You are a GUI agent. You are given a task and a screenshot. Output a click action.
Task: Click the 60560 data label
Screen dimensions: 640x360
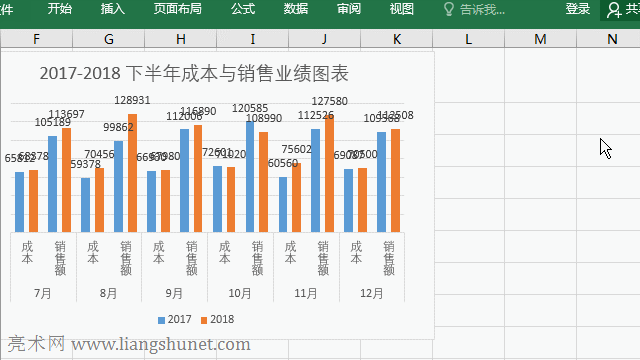[x=283, y=163]
